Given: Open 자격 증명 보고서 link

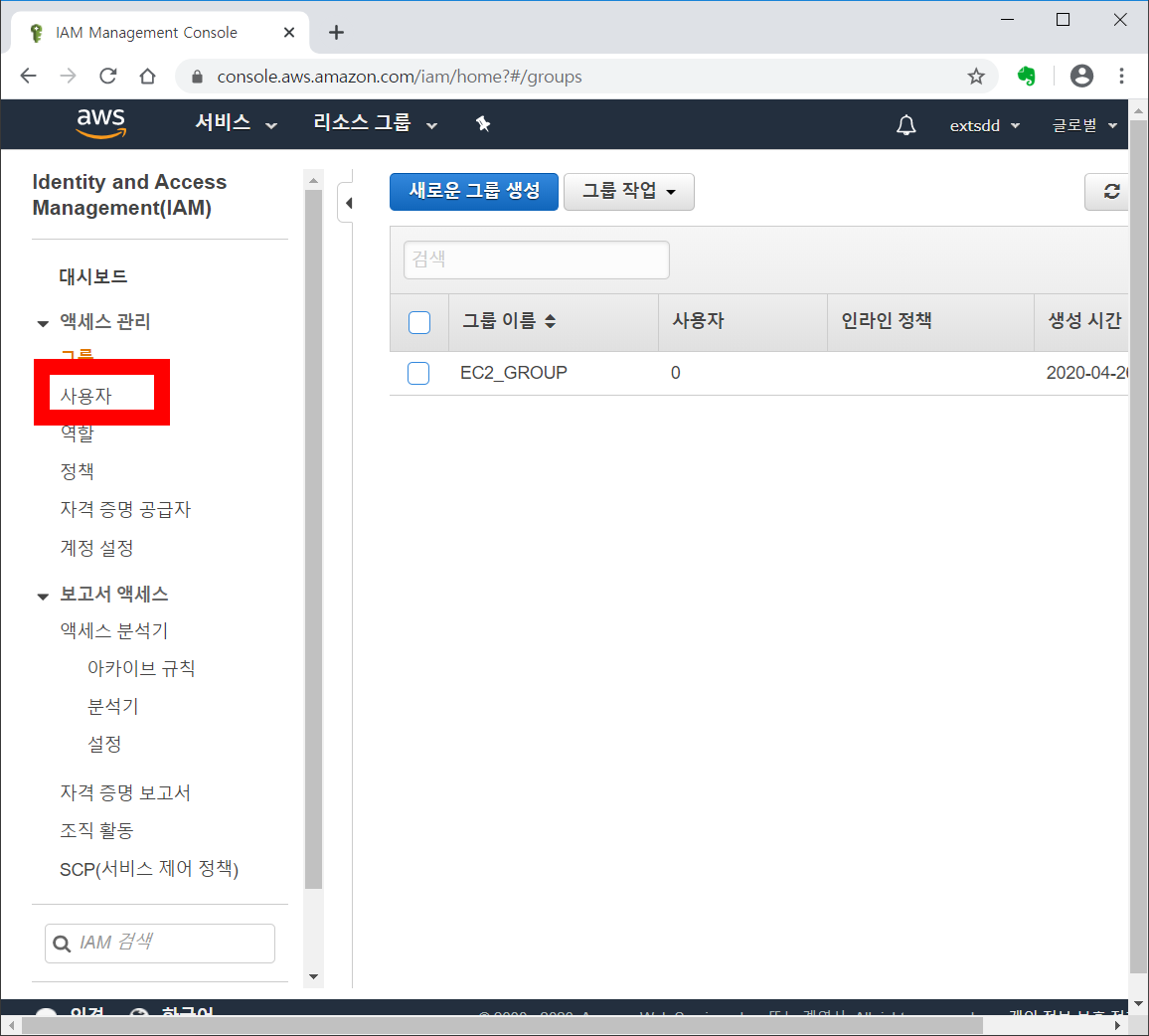Looking at the screenshot, I should click(x=125, y=792).
